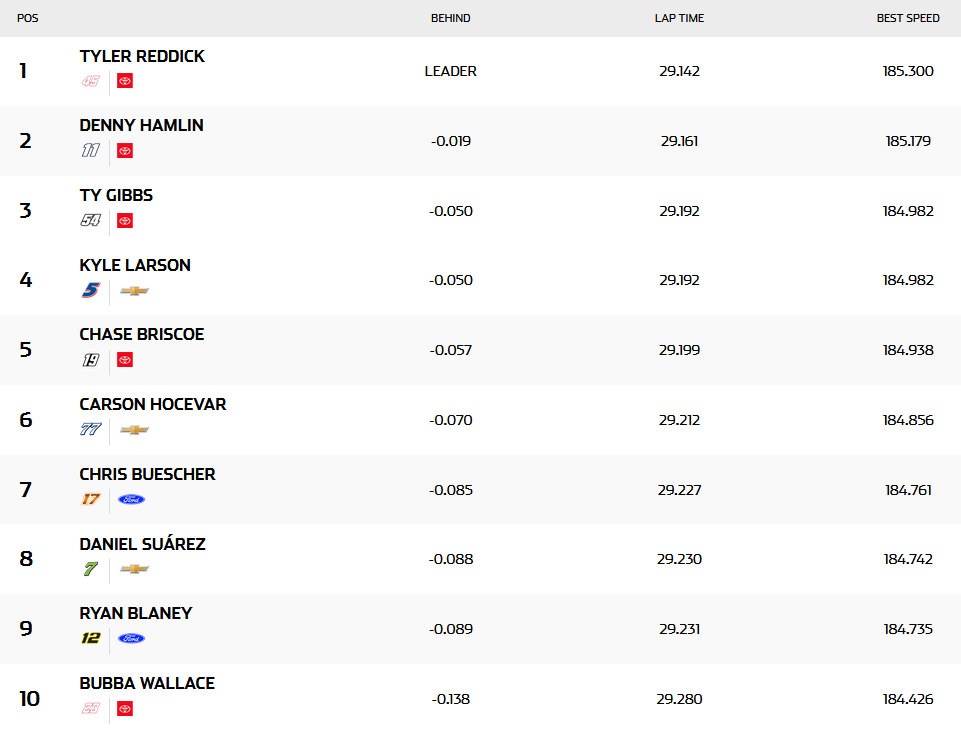
Task: Open Denny Hamlin's driver name link
Action: (x=141, y=126)
